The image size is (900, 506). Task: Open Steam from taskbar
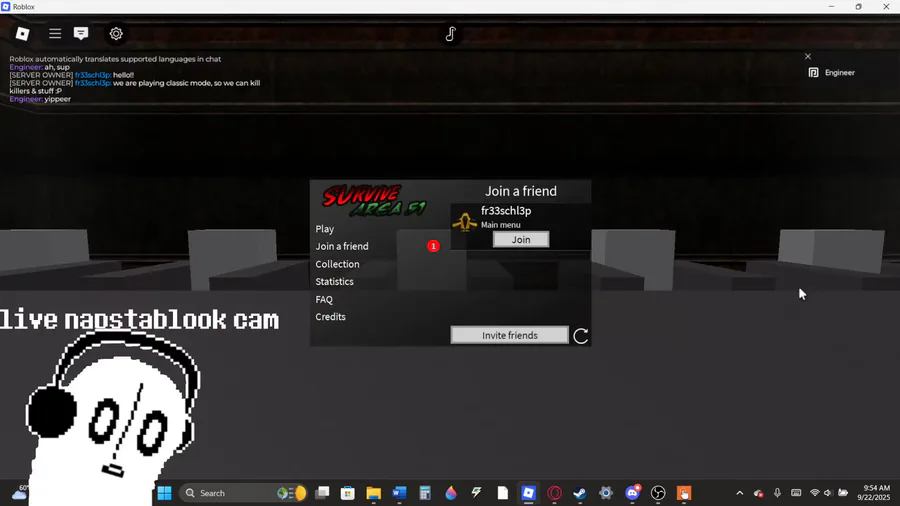coord(580,493)
